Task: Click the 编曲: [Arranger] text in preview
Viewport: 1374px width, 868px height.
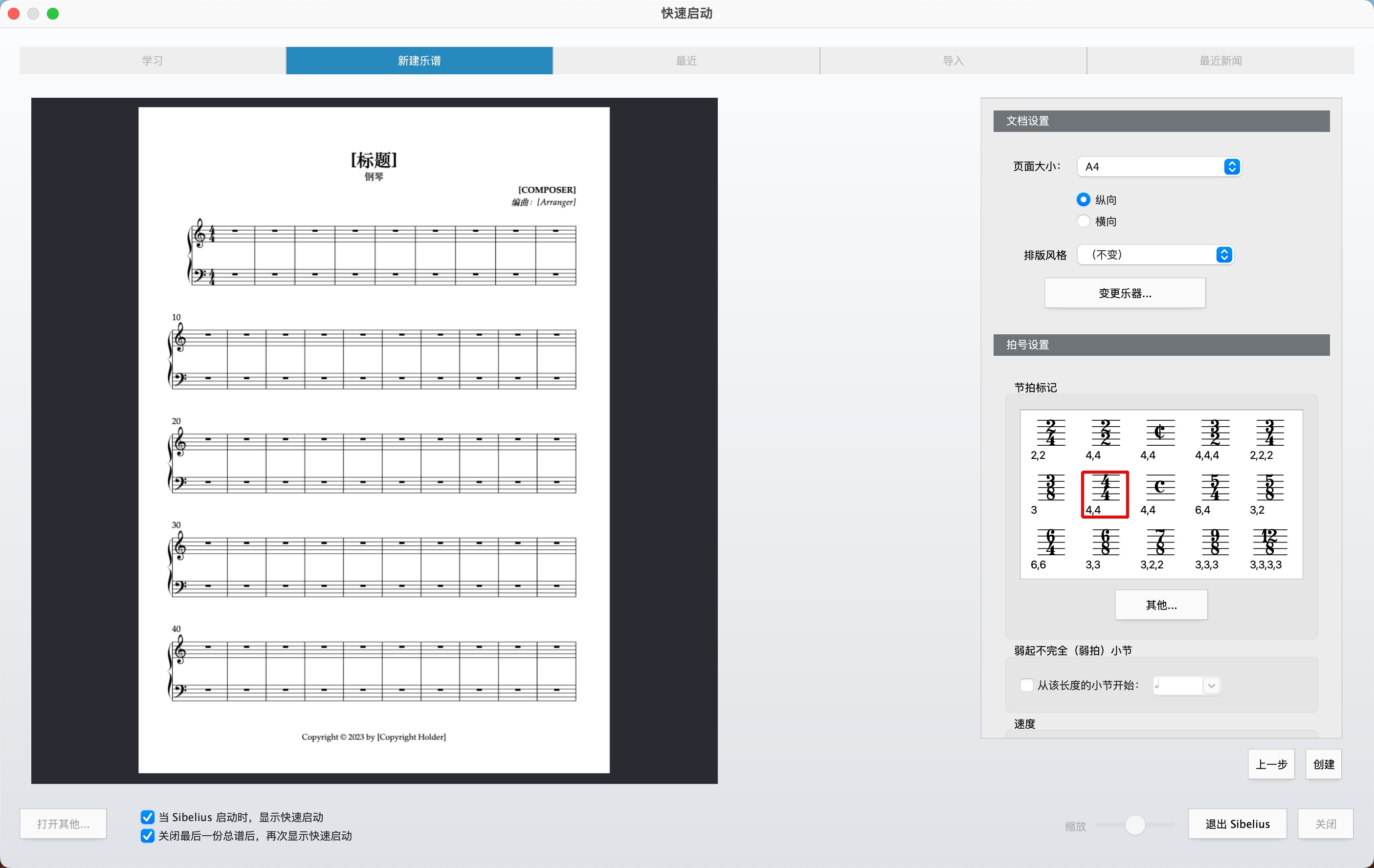Action: coord(544,202)
